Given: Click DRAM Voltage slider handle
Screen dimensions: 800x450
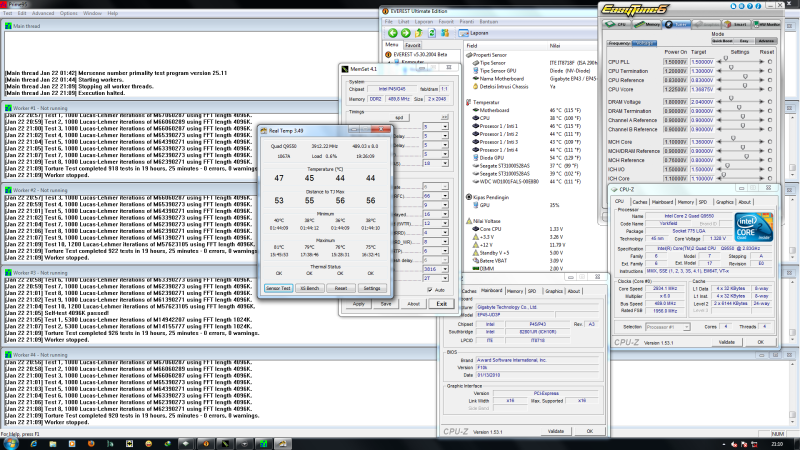Looking at the screenshot, I should (731, 99).
